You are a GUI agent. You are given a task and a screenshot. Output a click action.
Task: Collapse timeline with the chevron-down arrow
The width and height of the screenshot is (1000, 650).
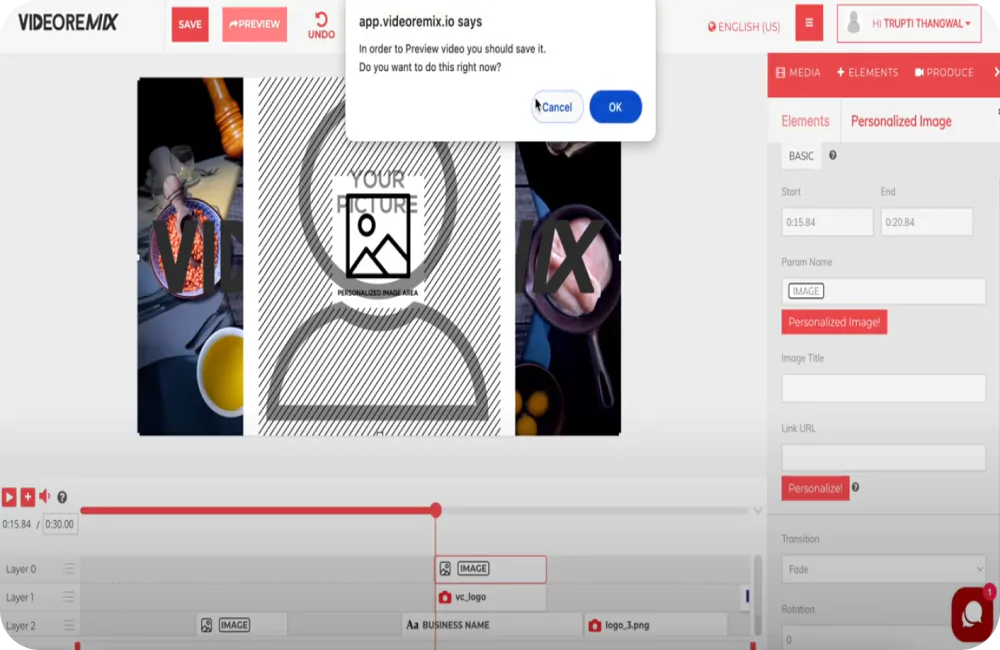pos(758,511)
